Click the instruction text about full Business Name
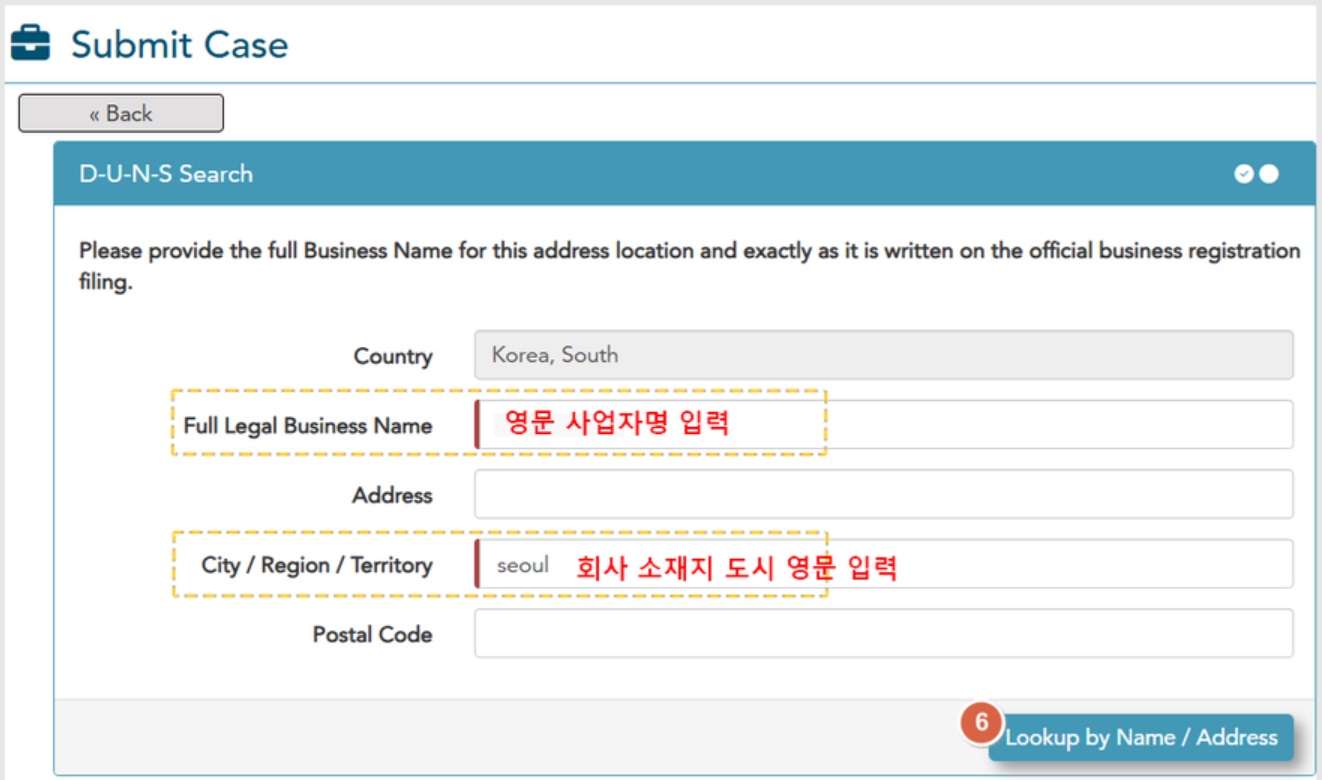Viewport: 1322px width, 780px height. click(x=690, y=266)
